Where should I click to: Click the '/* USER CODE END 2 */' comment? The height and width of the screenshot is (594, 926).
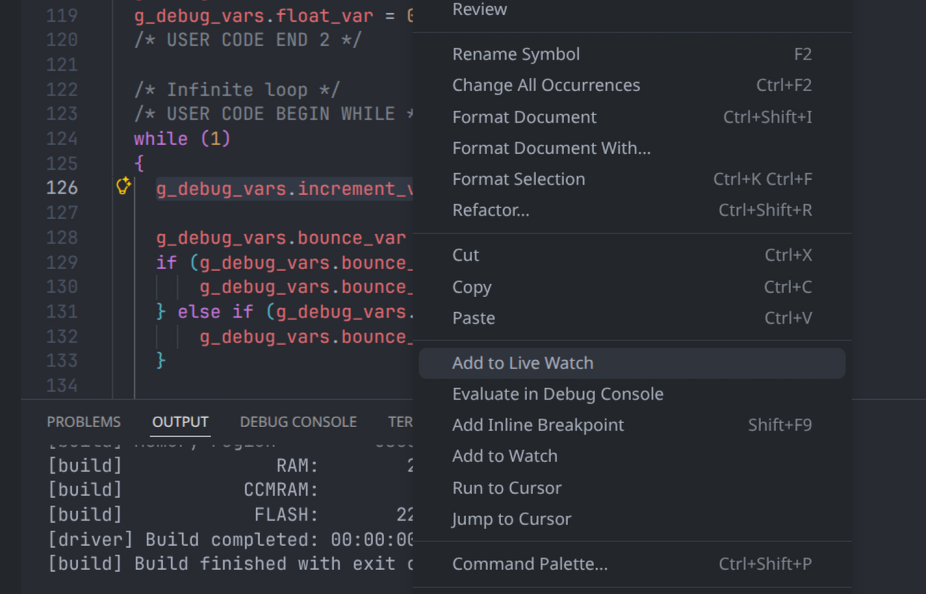tap(247, 40)
